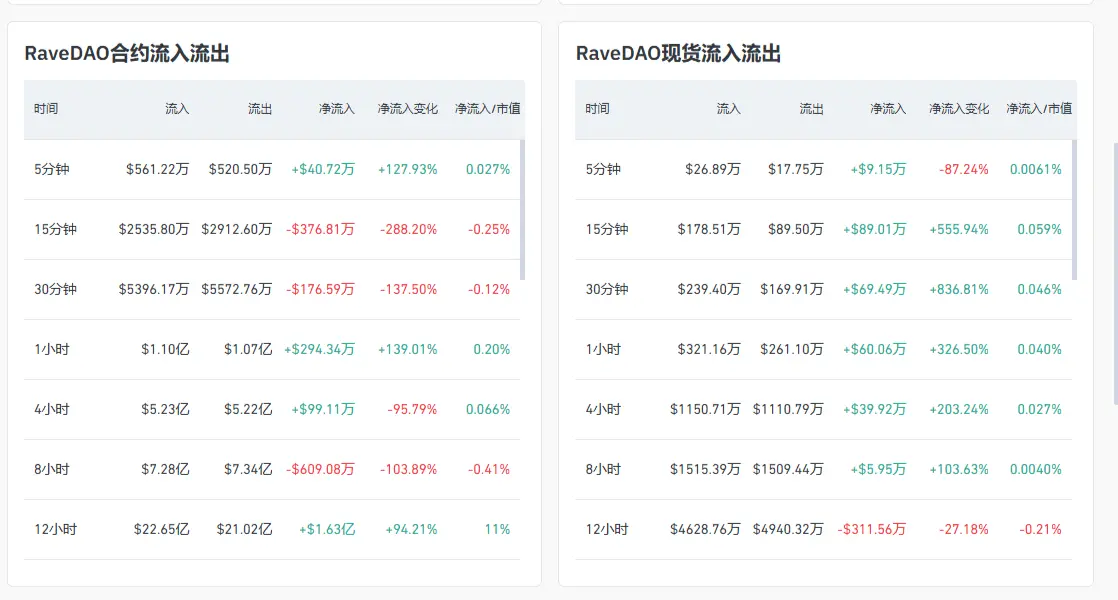Click 净流入/市值 header in 合约 table
Image resolution: width=1118 pixels, height=600 pixels.
(x=488, y=108)
